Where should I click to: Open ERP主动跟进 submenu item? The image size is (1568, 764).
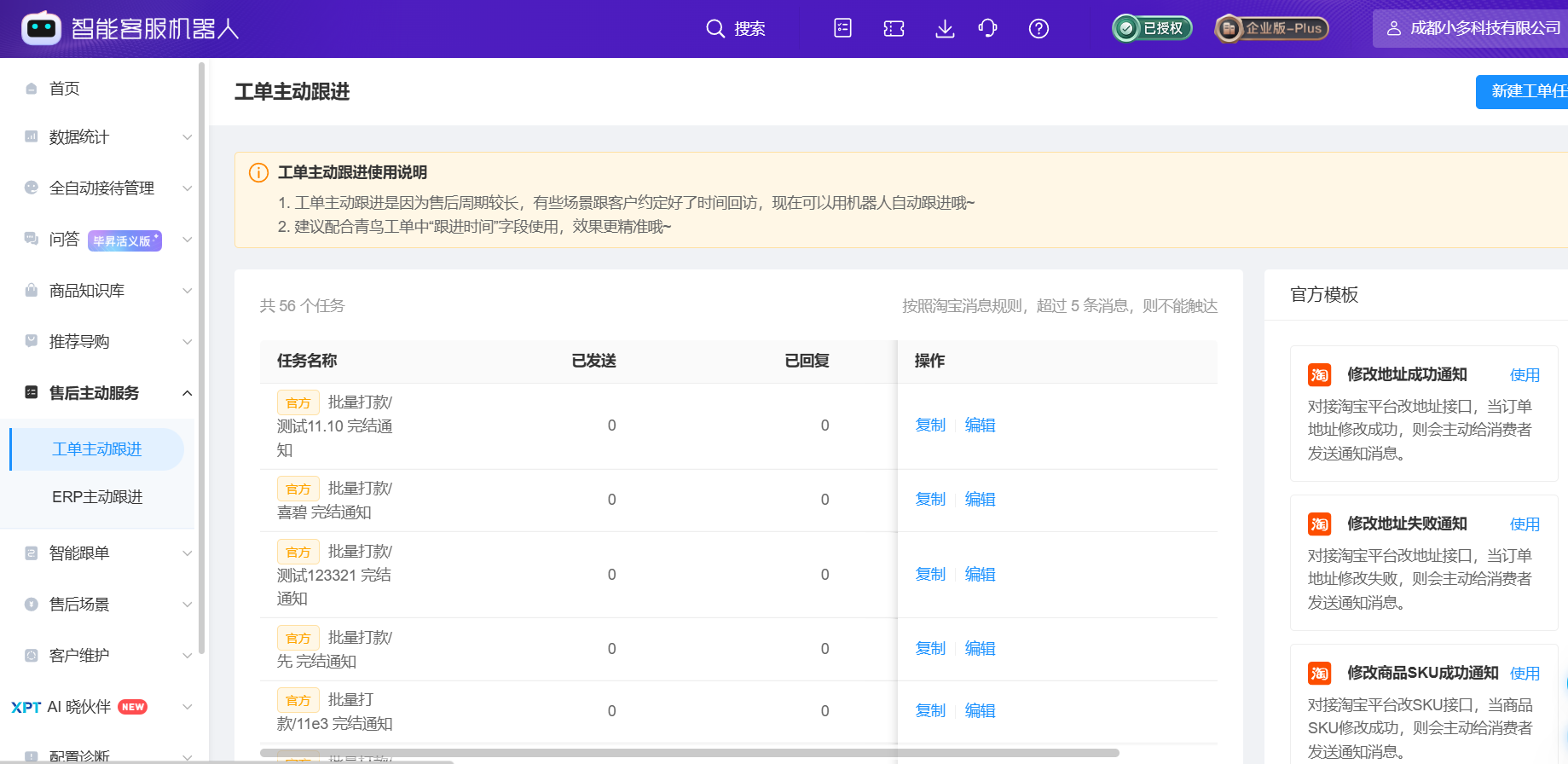(x=97, y=497)
